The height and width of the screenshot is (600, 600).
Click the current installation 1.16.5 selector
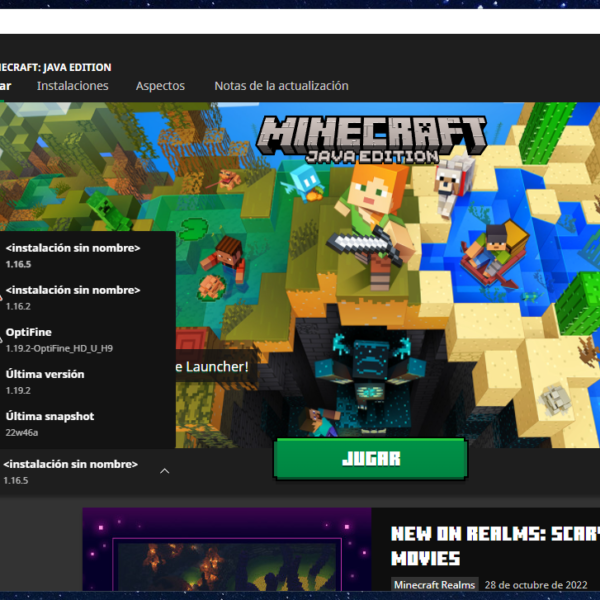pyautogui.click(x=88, y=472)
